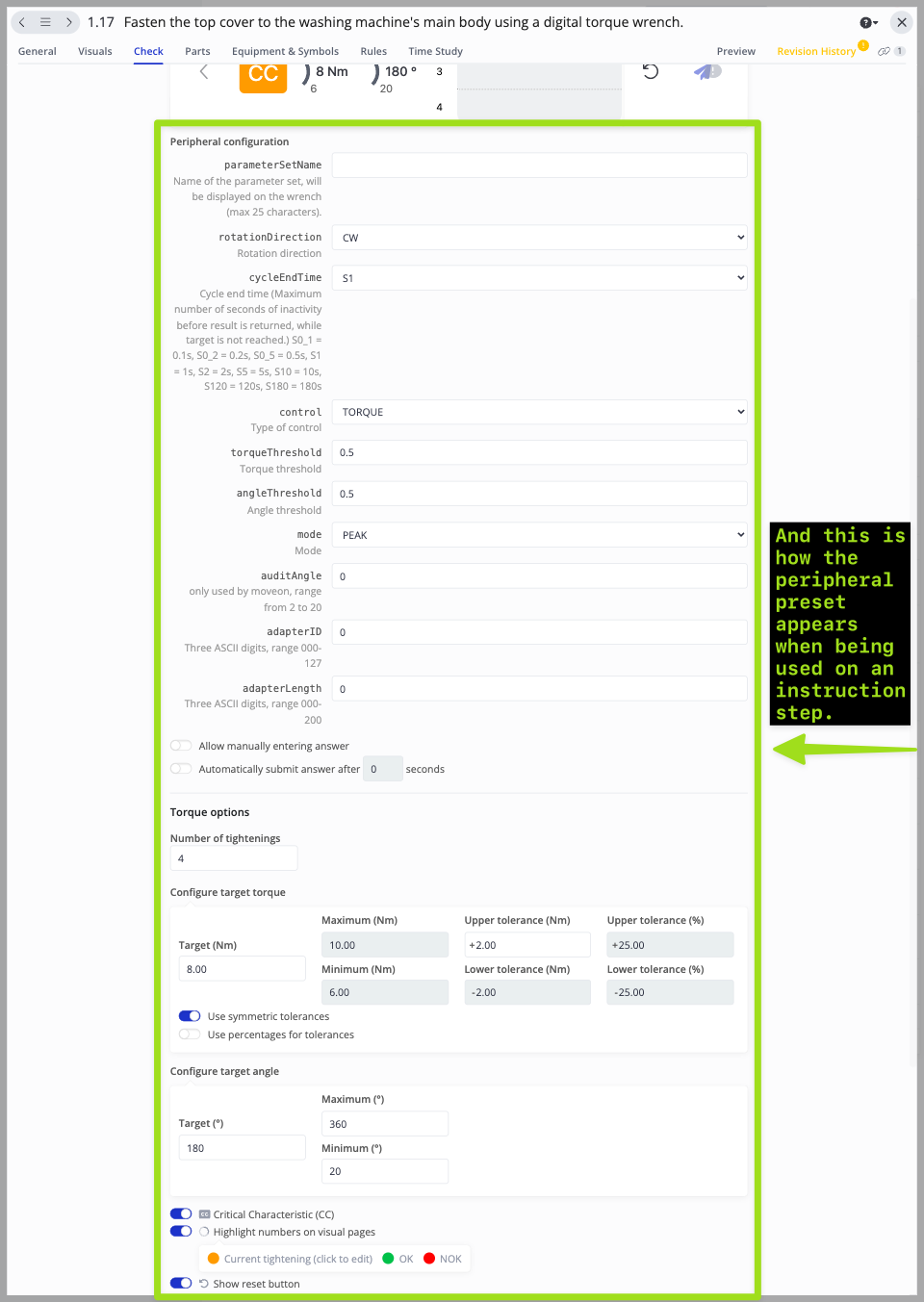Image resolution: width=924 pixels, height=1302 pixels.
Task: Click the parameterSetName input field
Action: pyautogui.click(x=539, y=166)
